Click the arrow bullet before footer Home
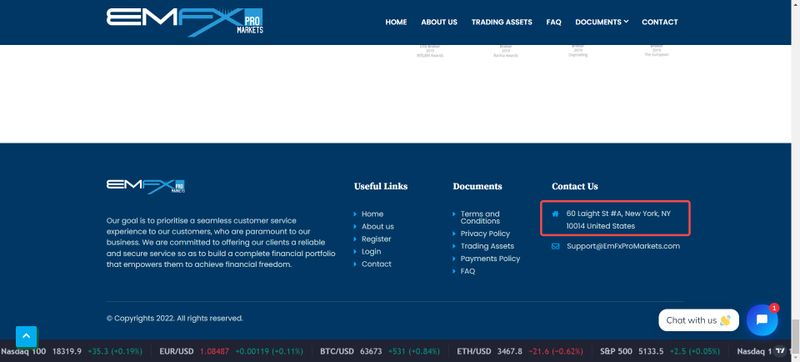The image size is (800, 362). coord(355,214)
